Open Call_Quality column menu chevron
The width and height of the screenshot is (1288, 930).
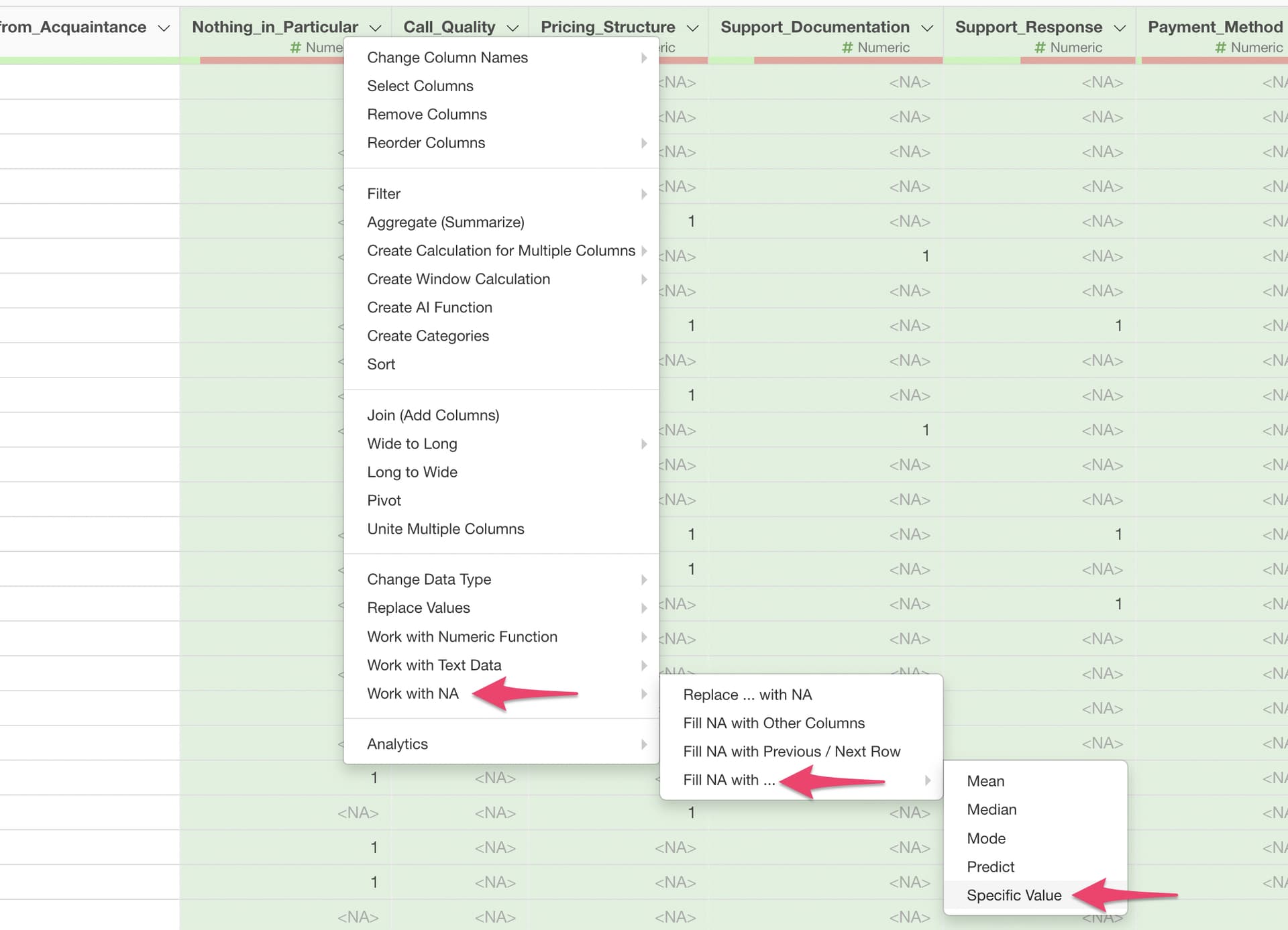(513, 28)
